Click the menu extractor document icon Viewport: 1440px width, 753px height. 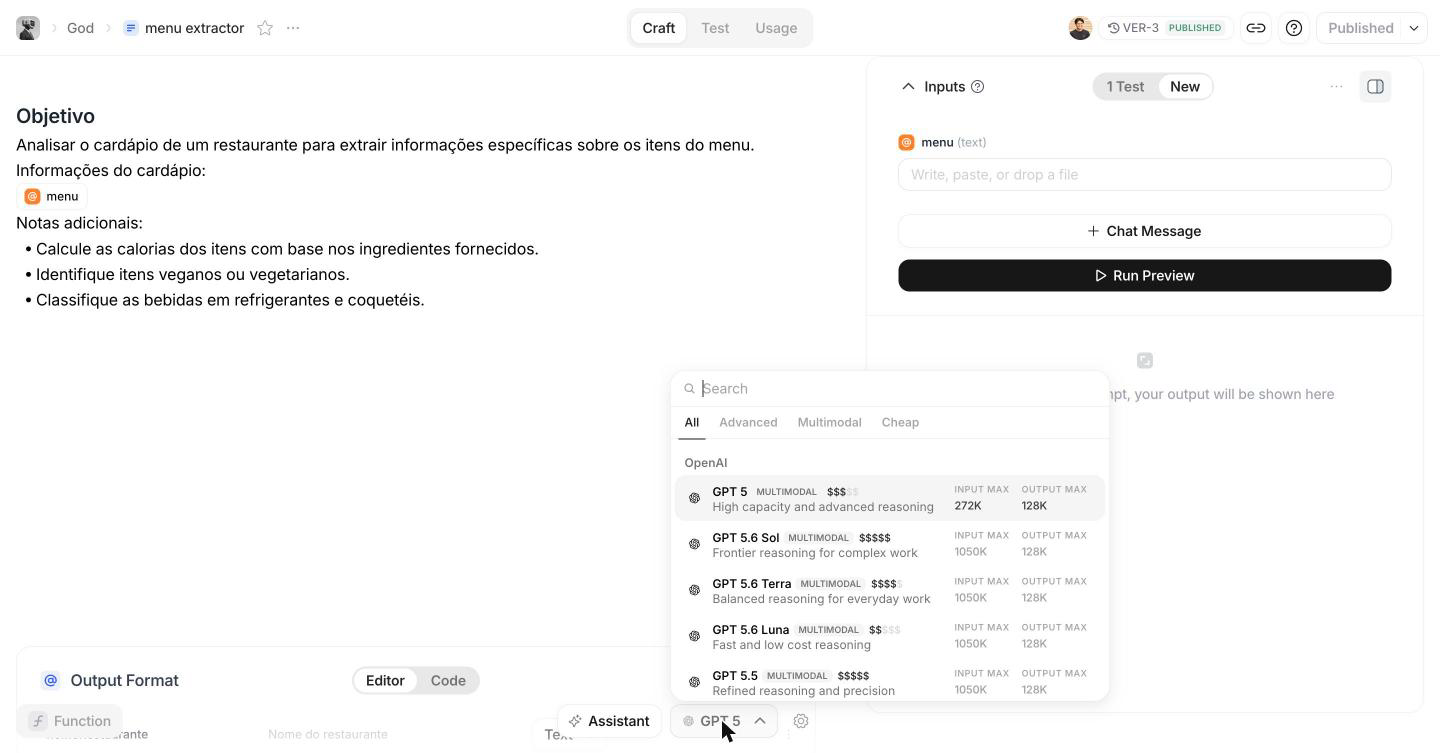click(x=131, y=28)
